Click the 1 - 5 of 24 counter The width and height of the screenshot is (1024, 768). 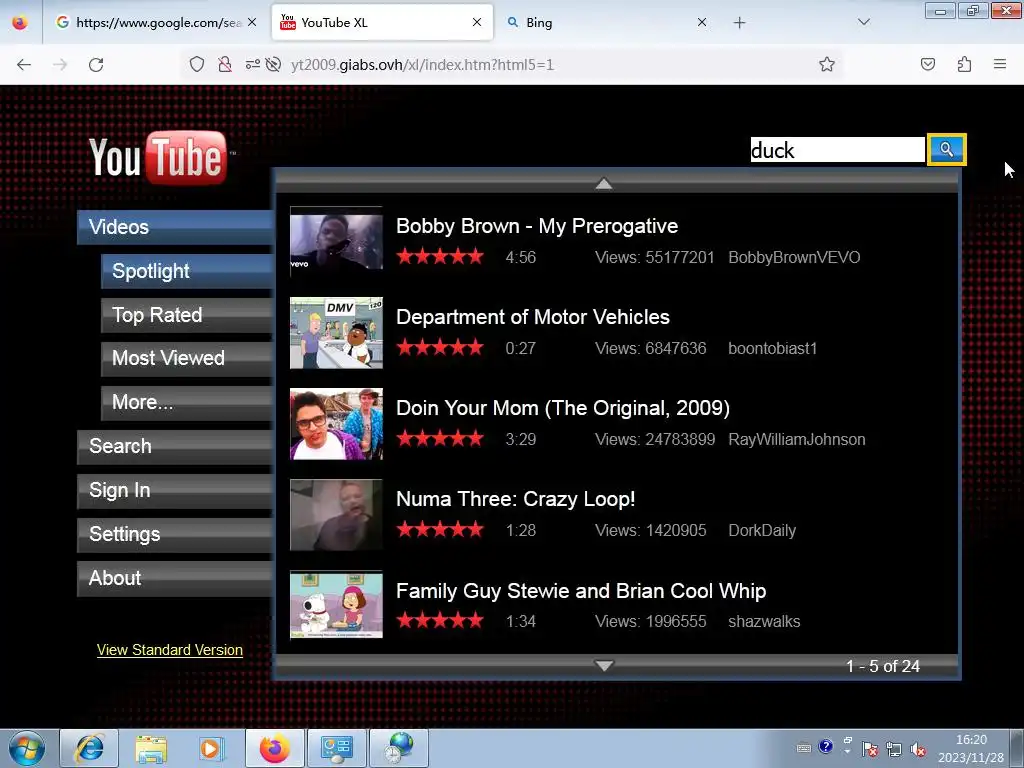[x=883, y=666]
